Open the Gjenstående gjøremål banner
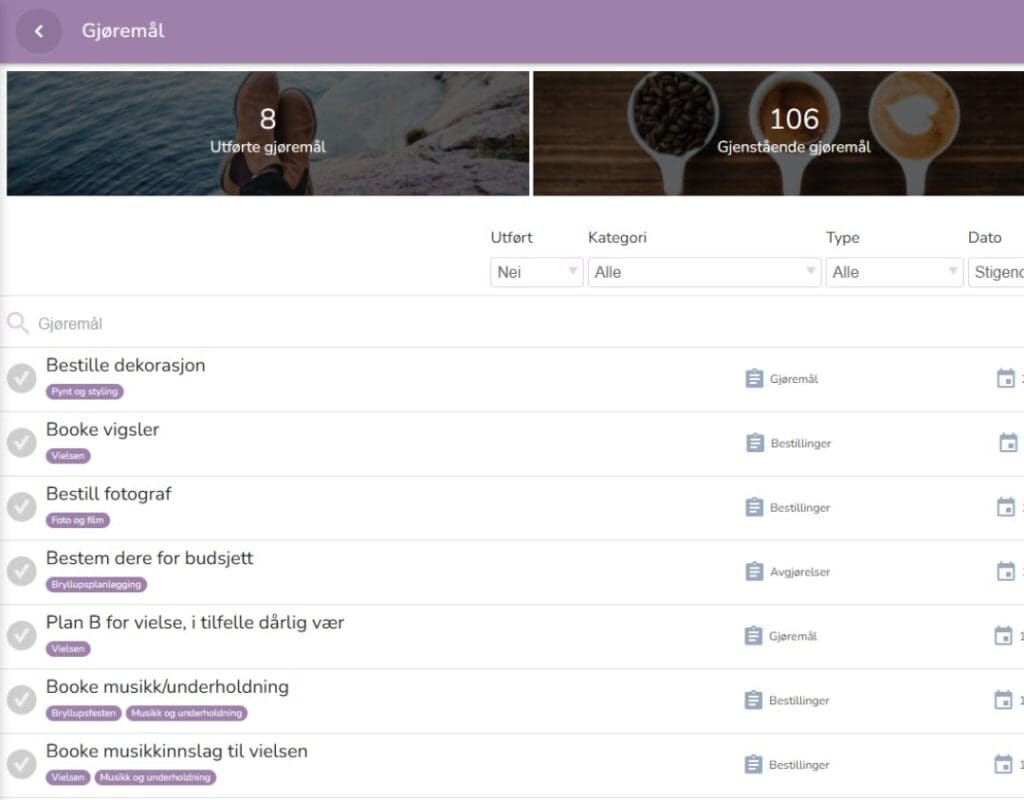This screenshot has height=800, width=1024. 793,133
